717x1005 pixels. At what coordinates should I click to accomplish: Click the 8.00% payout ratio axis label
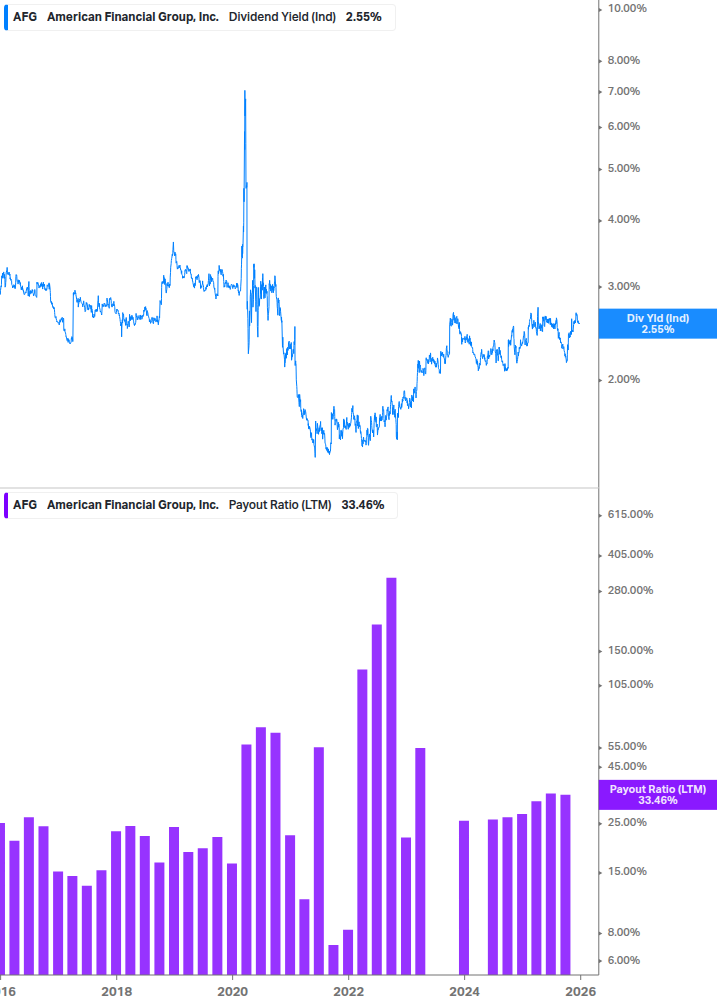point(623,933)
